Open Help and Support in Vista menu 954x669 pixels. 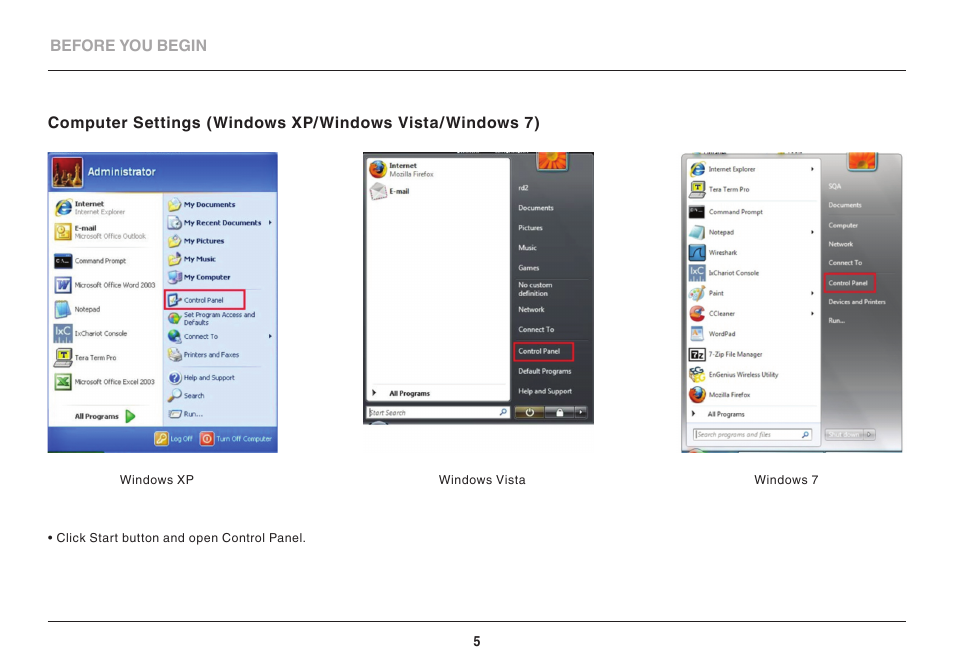545,392
